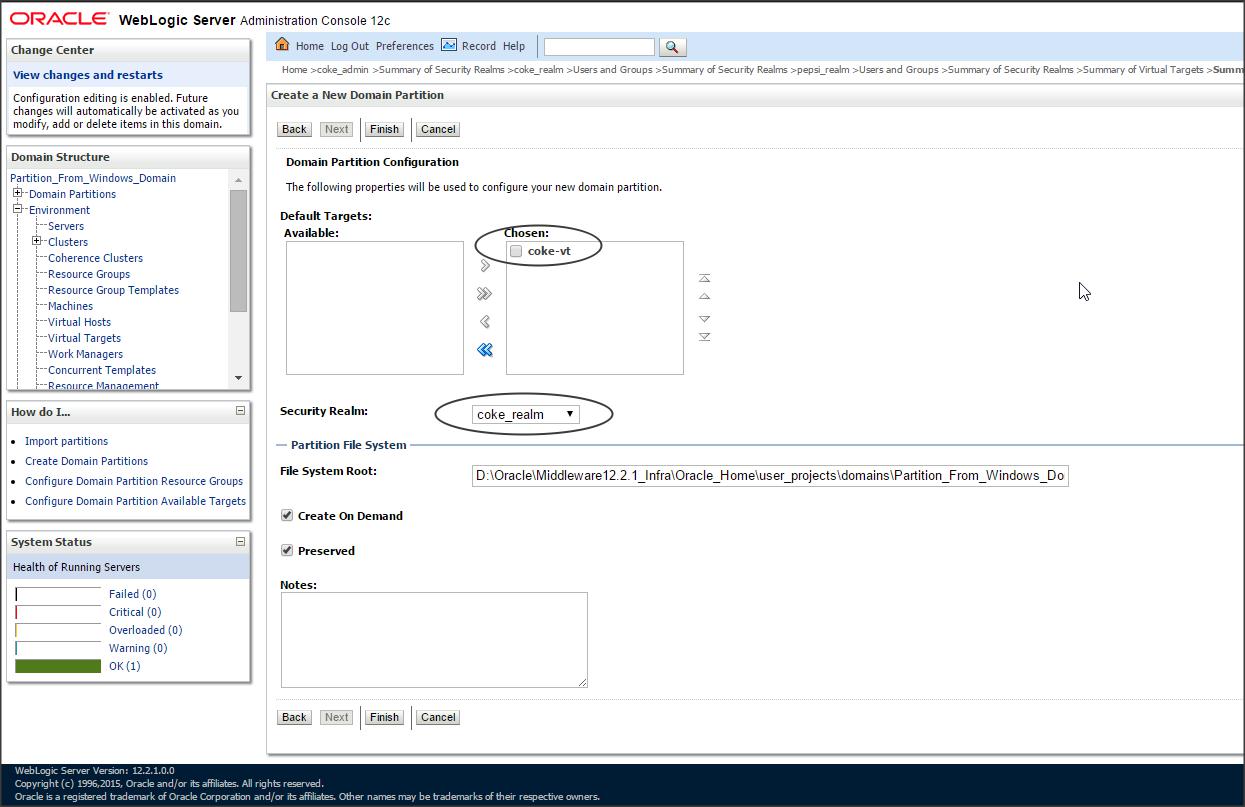Open Configure Domain Partition Resource Groups link
Screen dimensions: 1245x807
[134, 481]
